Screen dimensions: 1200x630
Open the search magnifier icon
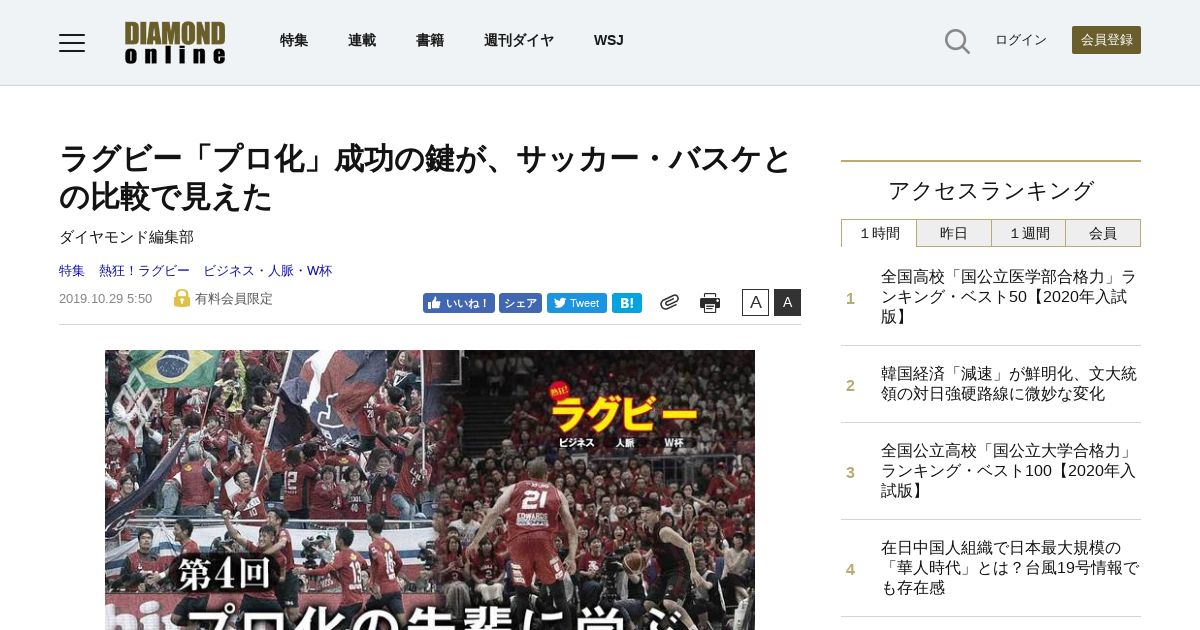coord(957,41)
